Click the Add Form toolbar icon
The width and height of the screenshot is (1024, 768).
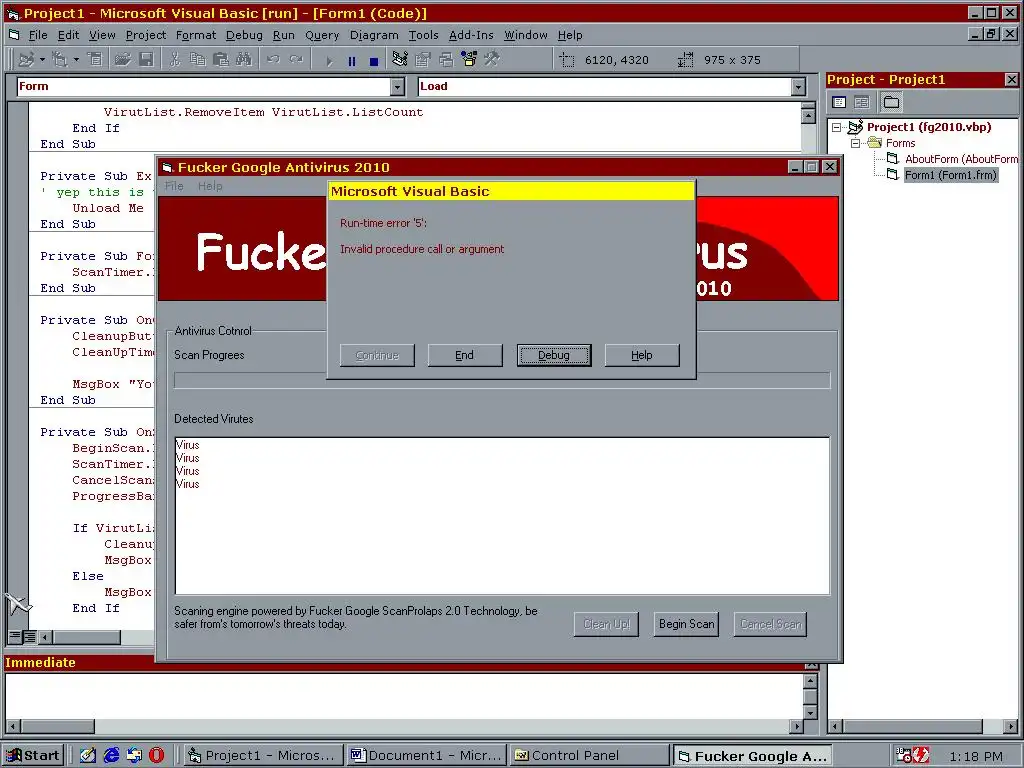click(59, 60)
